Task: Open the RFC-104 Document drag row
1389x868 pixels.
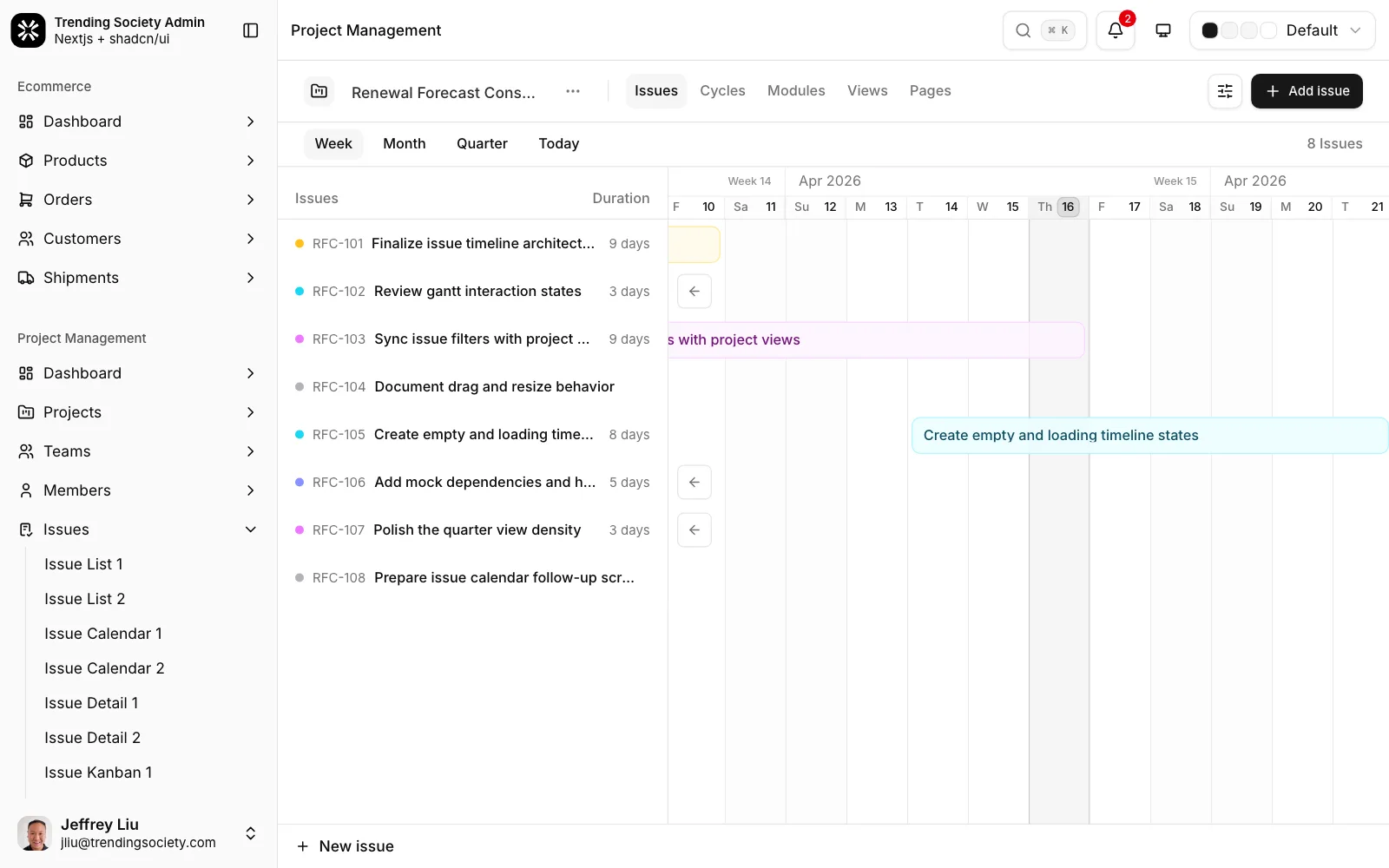Action: (x=472, y=387)
